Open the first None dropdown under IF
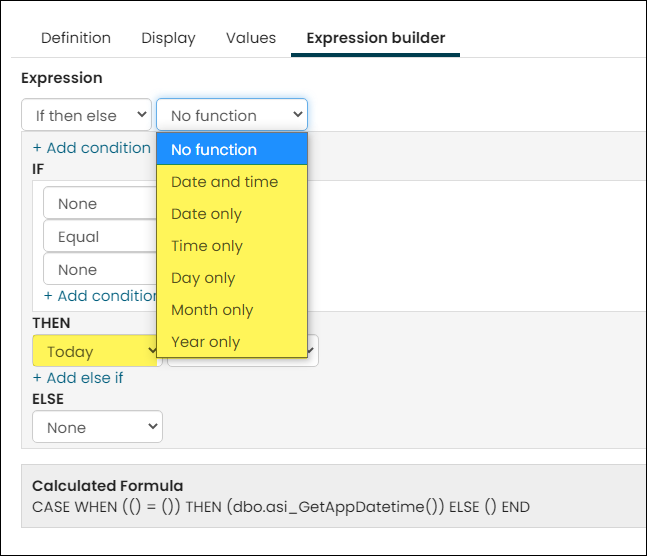The width and height of the screenshot is (647, 556). pos(100,203)
